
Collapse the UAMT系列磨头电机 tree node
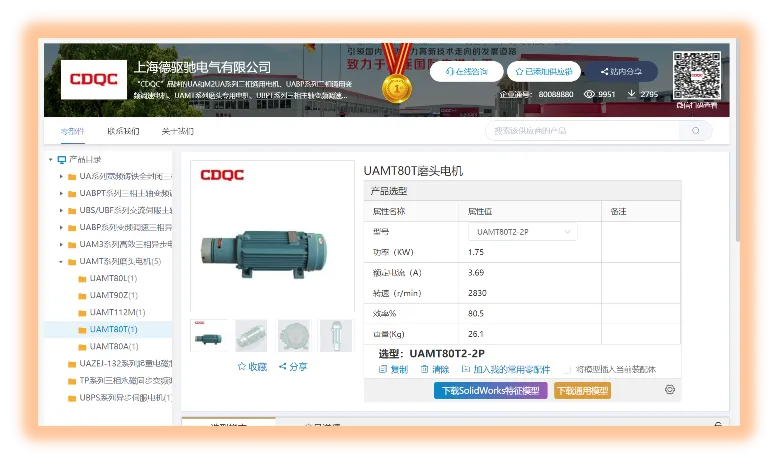pos(60,261)
